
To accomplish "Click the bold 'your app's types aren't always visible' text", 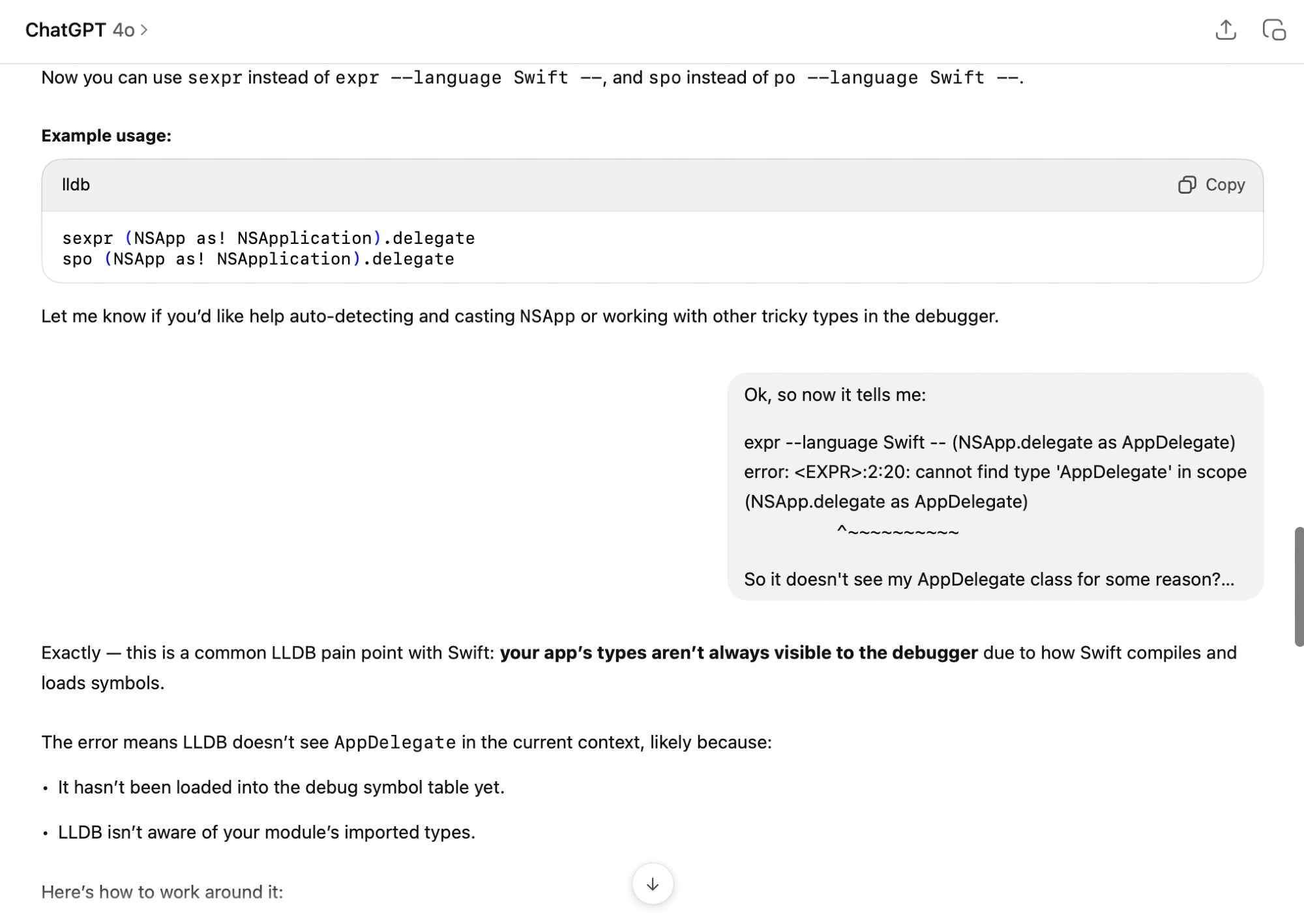I will (738, 653).
